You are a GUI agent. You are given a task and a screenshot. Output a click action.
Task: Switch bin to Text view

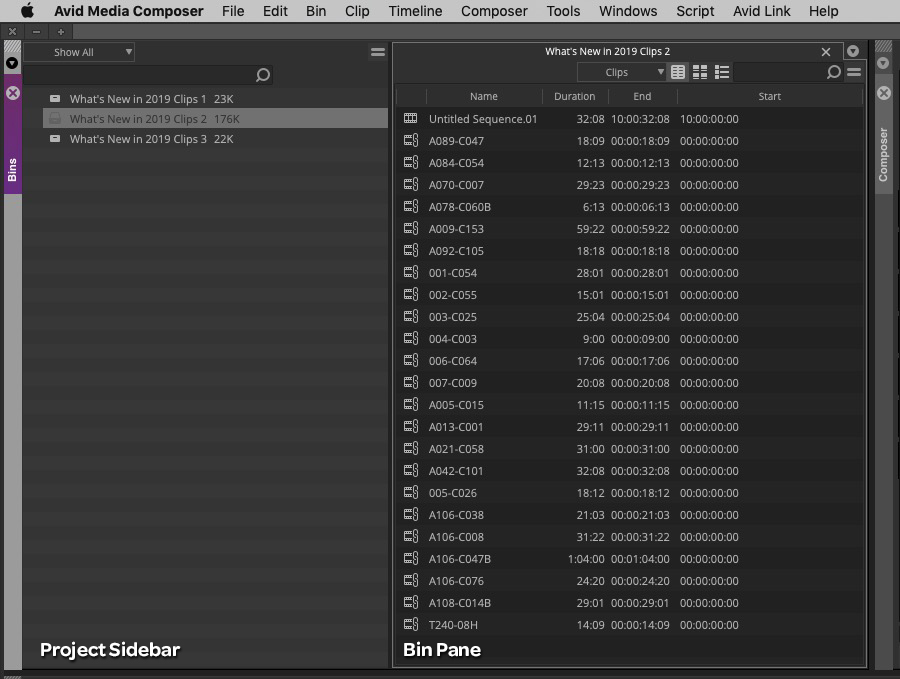(x=678, y=72)
